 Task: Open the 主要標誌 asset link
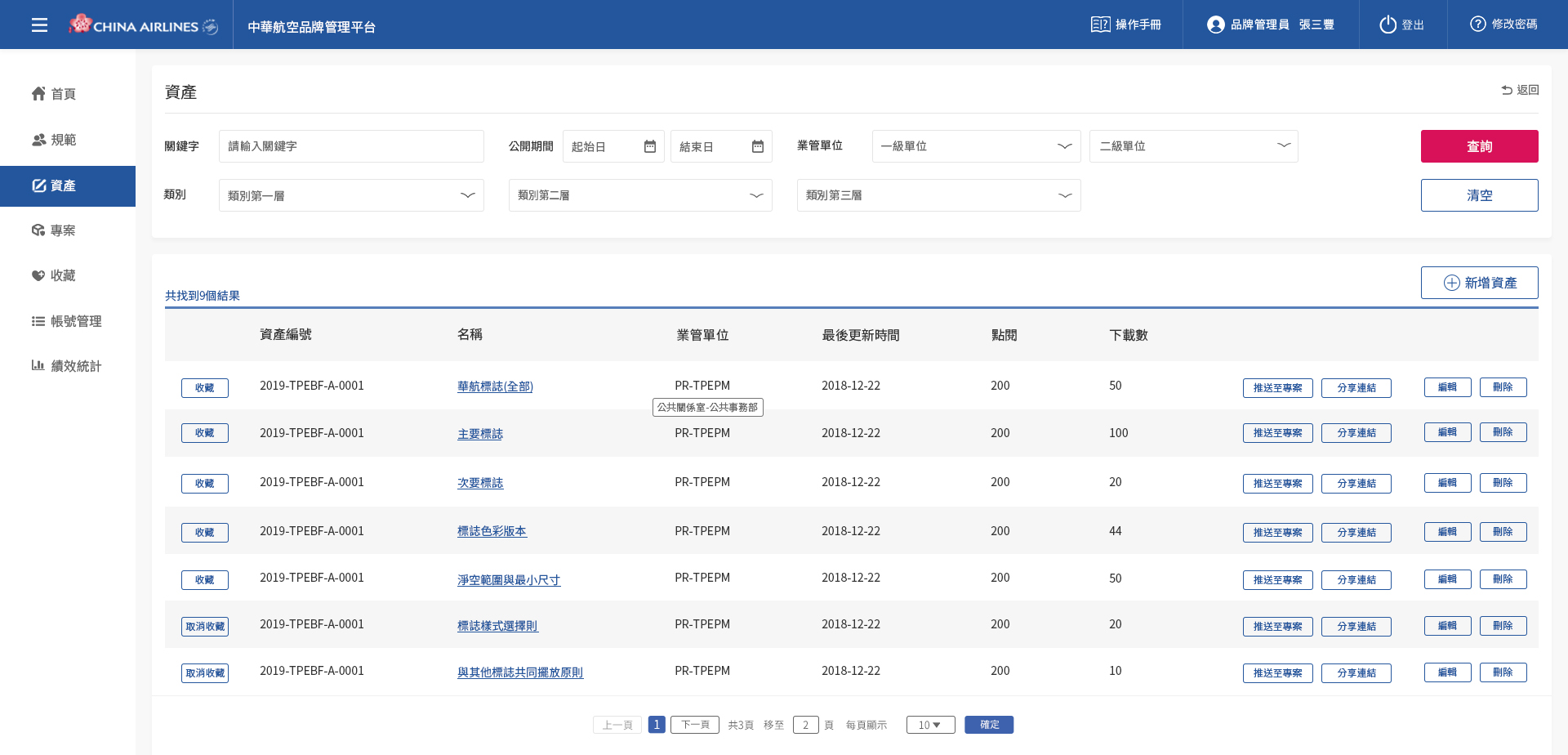(480, 434)
